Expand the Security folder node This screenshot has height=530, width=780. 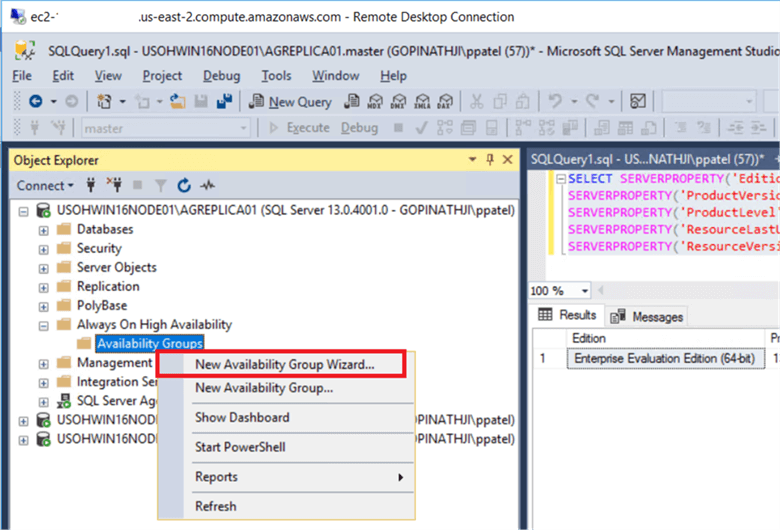tap(43, 248)
